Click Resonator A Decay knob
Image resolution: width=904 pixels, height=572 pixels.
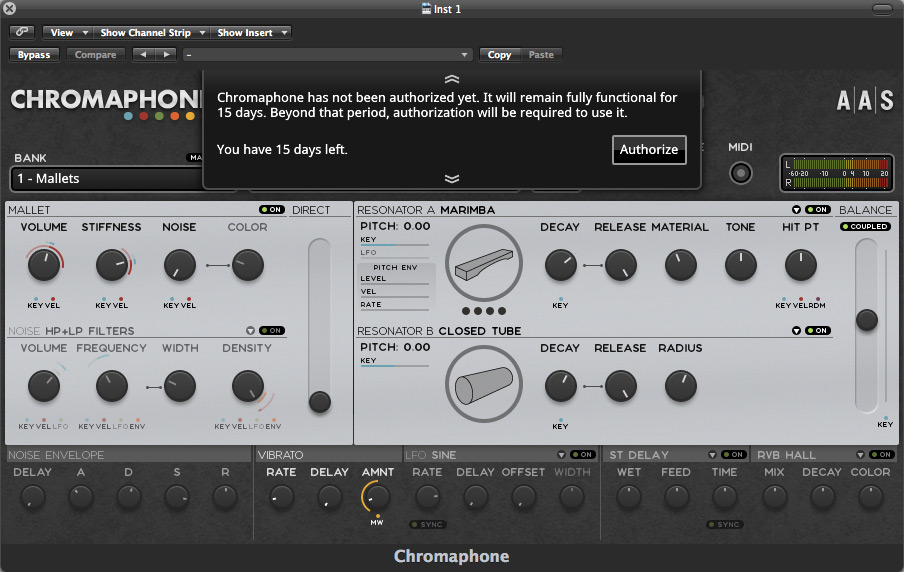coord(560,265)
